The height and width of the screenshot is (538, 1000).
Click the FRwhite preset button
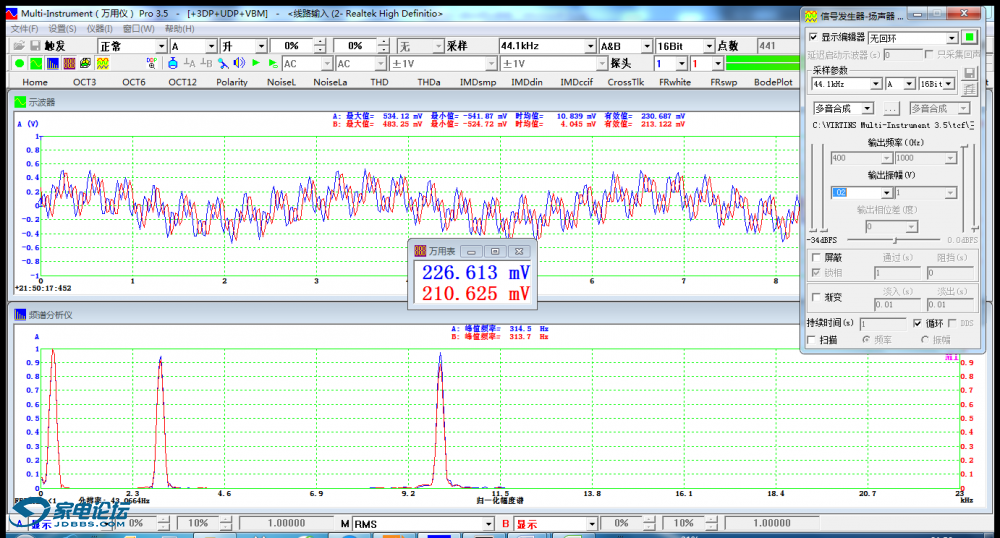(x=675, y=82)
